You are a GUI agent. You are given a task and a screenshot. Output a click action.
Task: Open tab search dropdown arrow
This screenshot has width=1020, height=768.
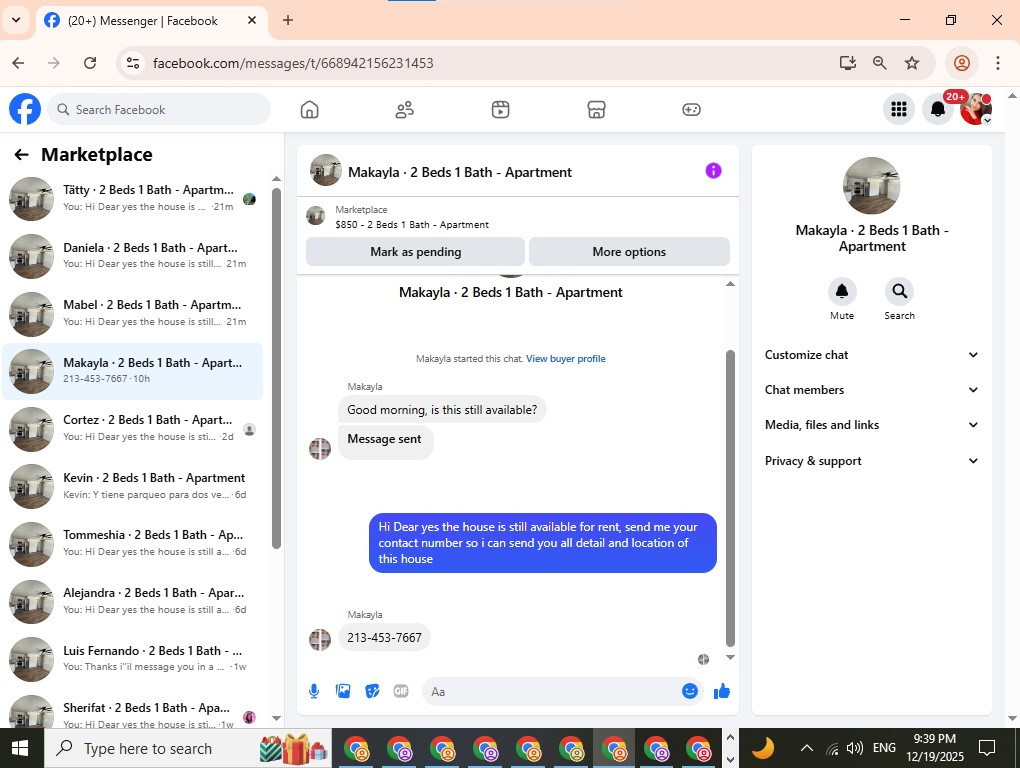16,20
